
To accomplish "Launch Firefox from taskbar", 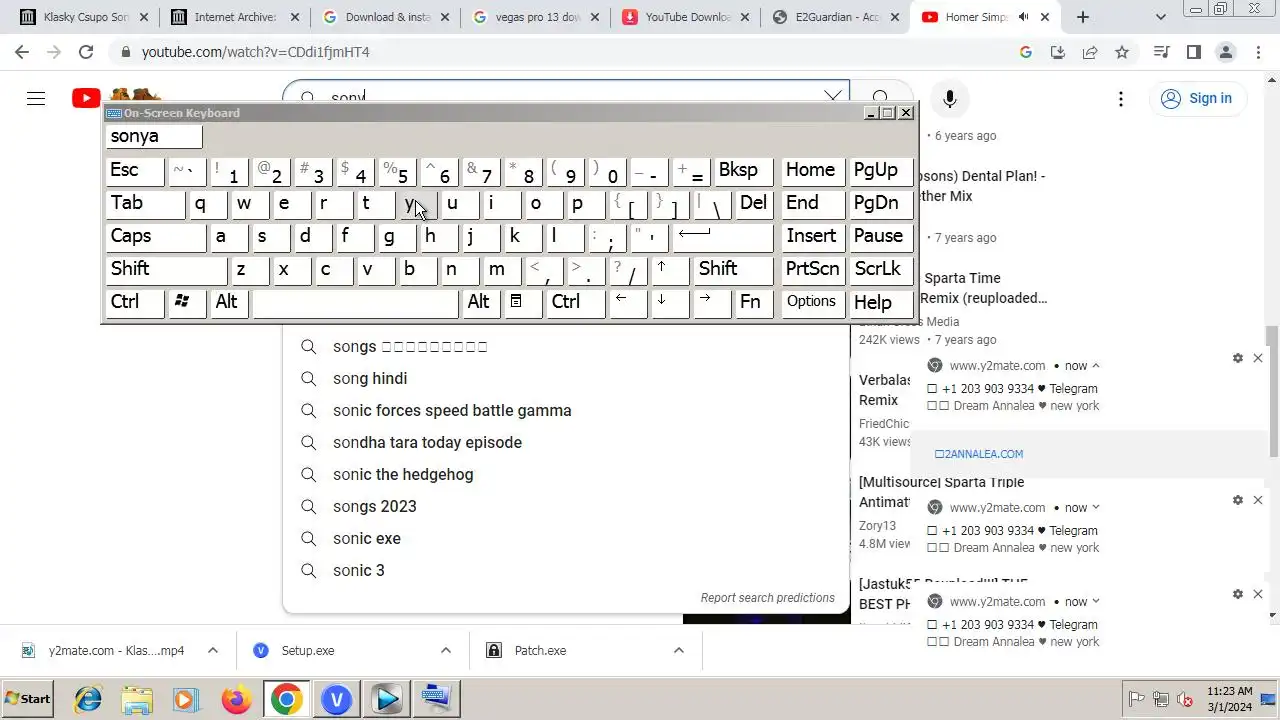I will (x=237, y=699).
